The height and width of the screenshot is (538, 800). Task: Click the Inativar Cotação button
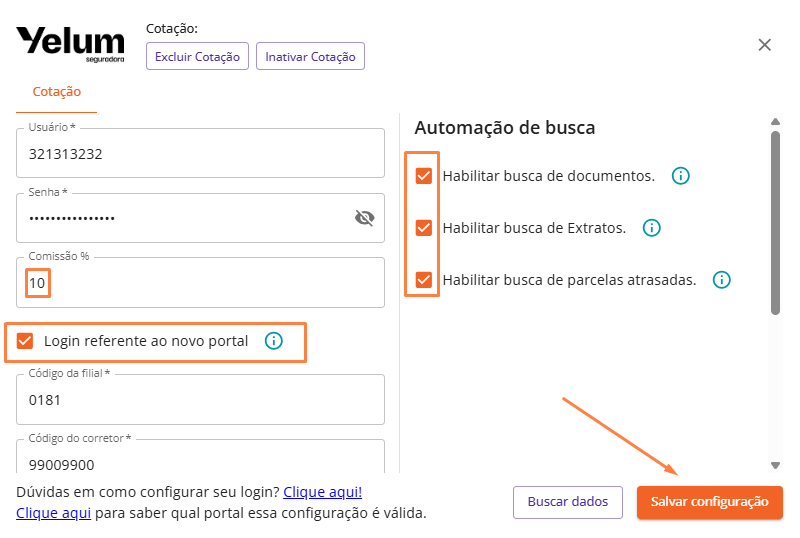[310, 57]
